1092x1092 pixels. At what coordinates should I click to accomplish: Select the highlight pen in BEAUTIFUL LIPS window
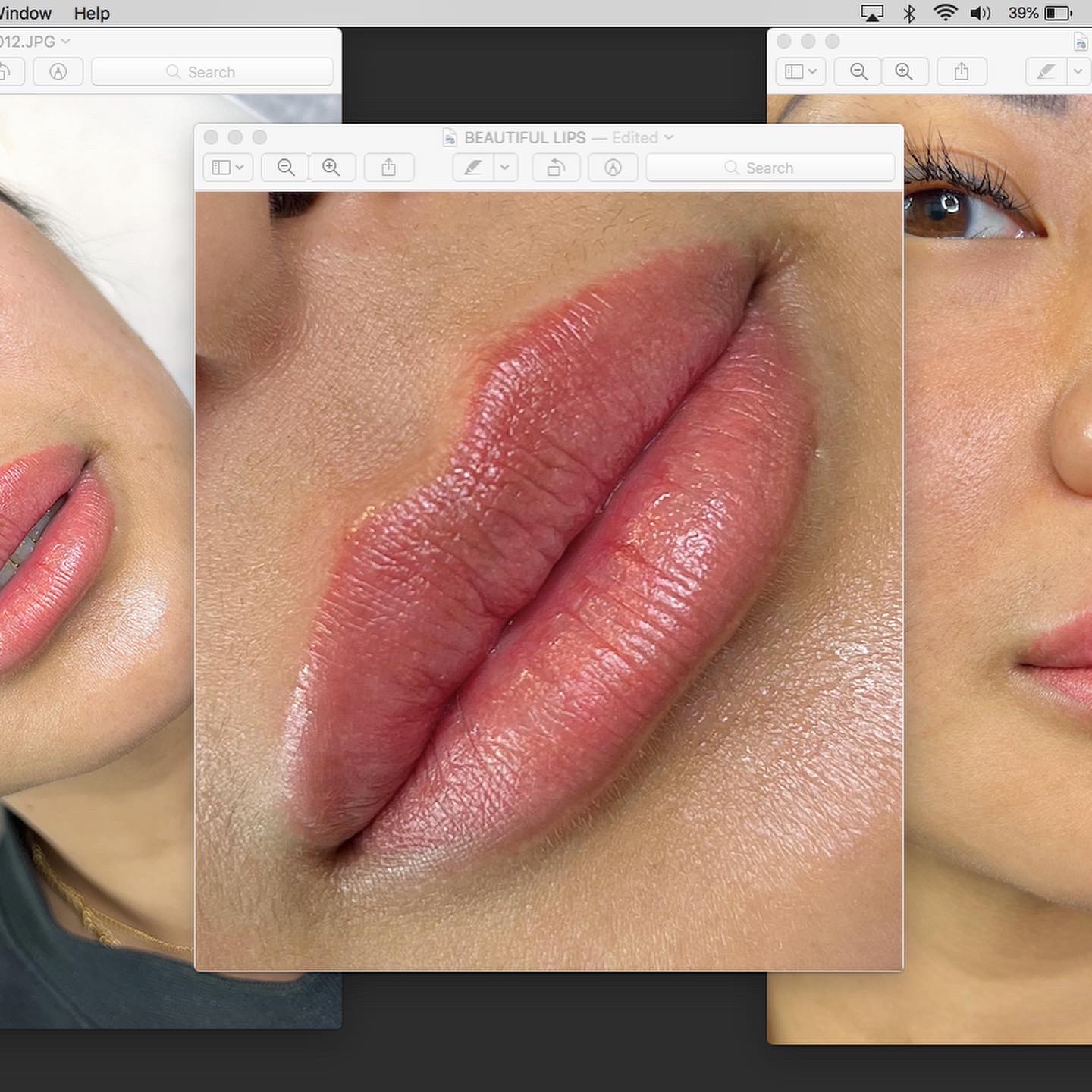[x=473, y=168]
